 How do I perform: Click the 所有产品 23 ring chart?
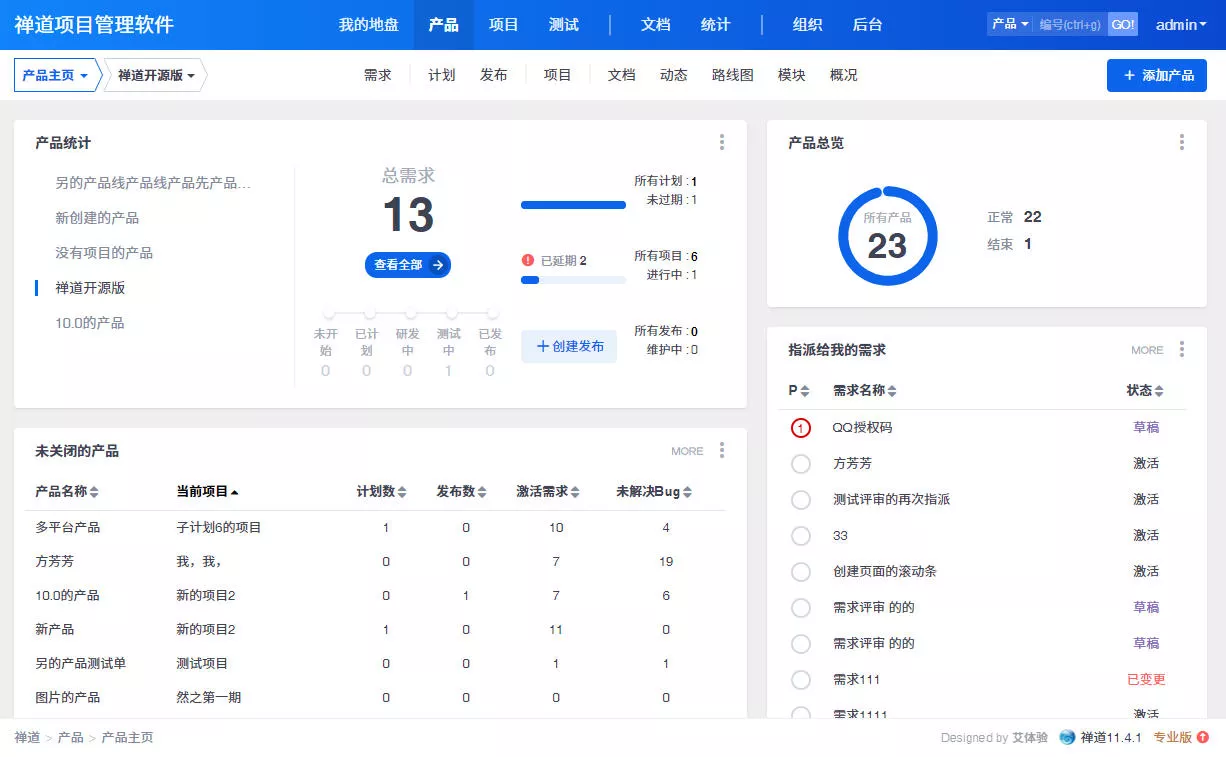click(x=887, y=236)
